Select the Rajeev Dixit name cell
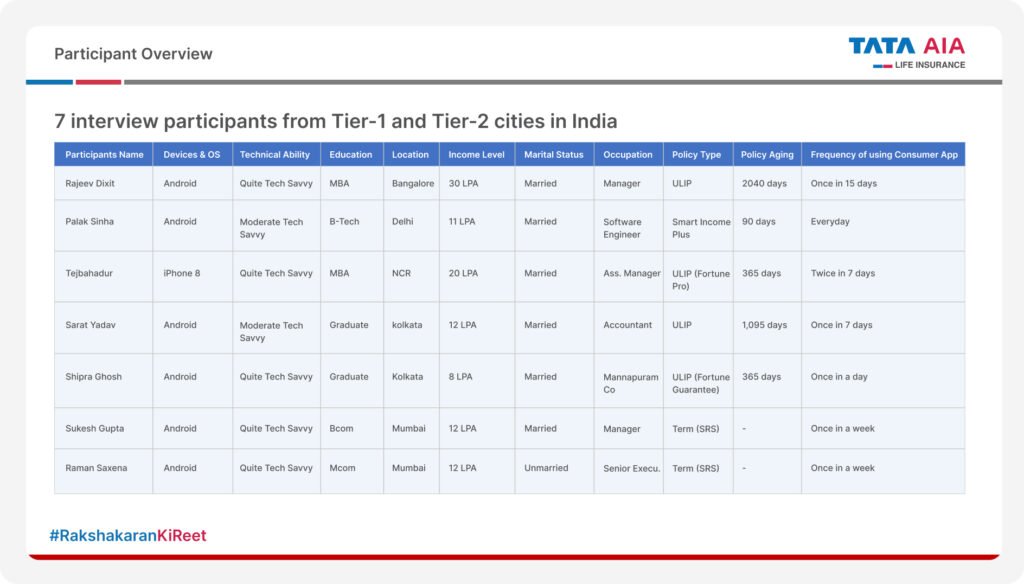 point(90,184)
